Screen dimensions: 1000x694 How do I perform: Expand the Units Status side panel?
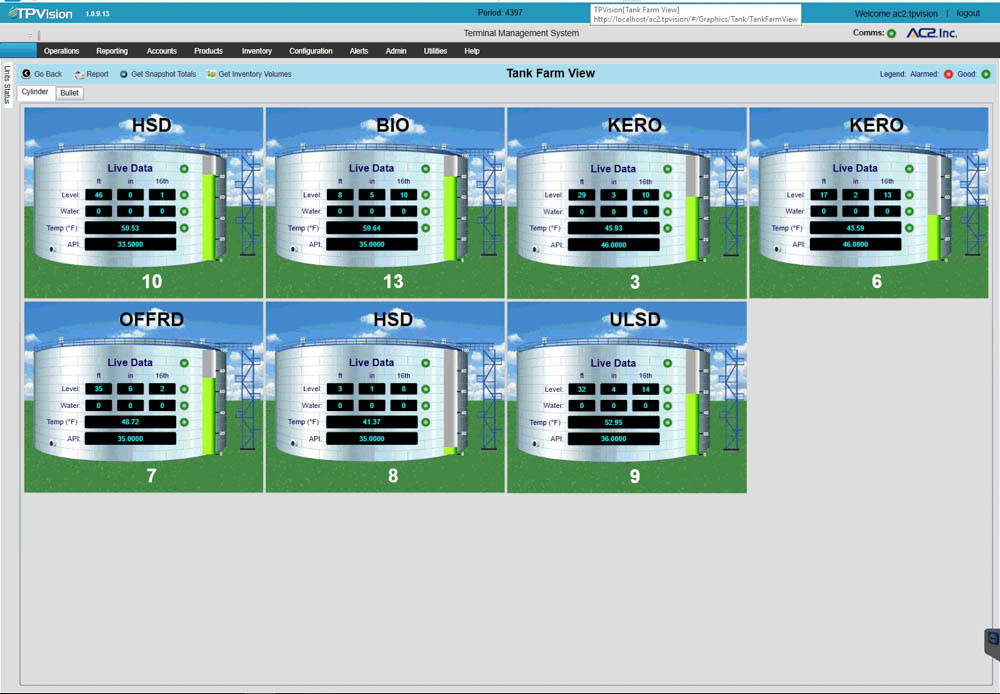7,85
